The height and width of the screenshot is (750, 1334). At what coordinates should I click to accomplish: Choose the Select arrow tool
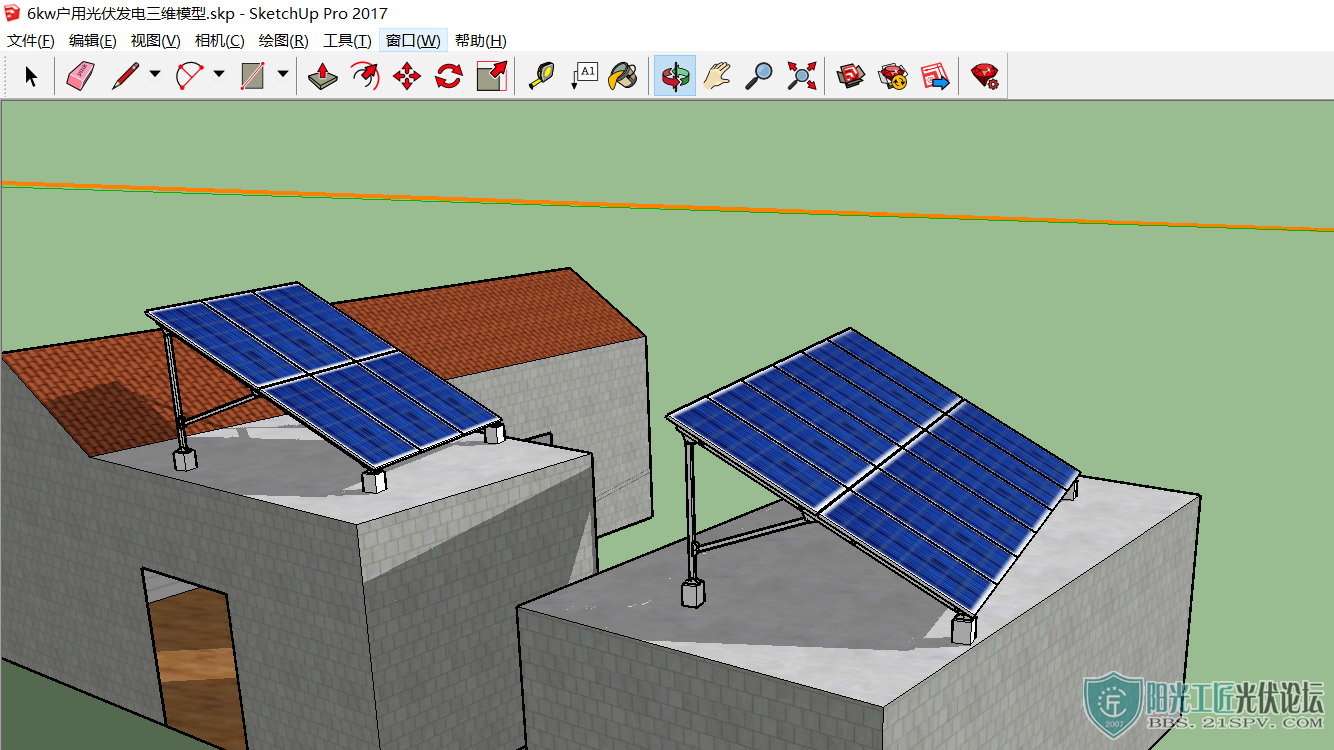pyautogui.click(x=31, y=76)
